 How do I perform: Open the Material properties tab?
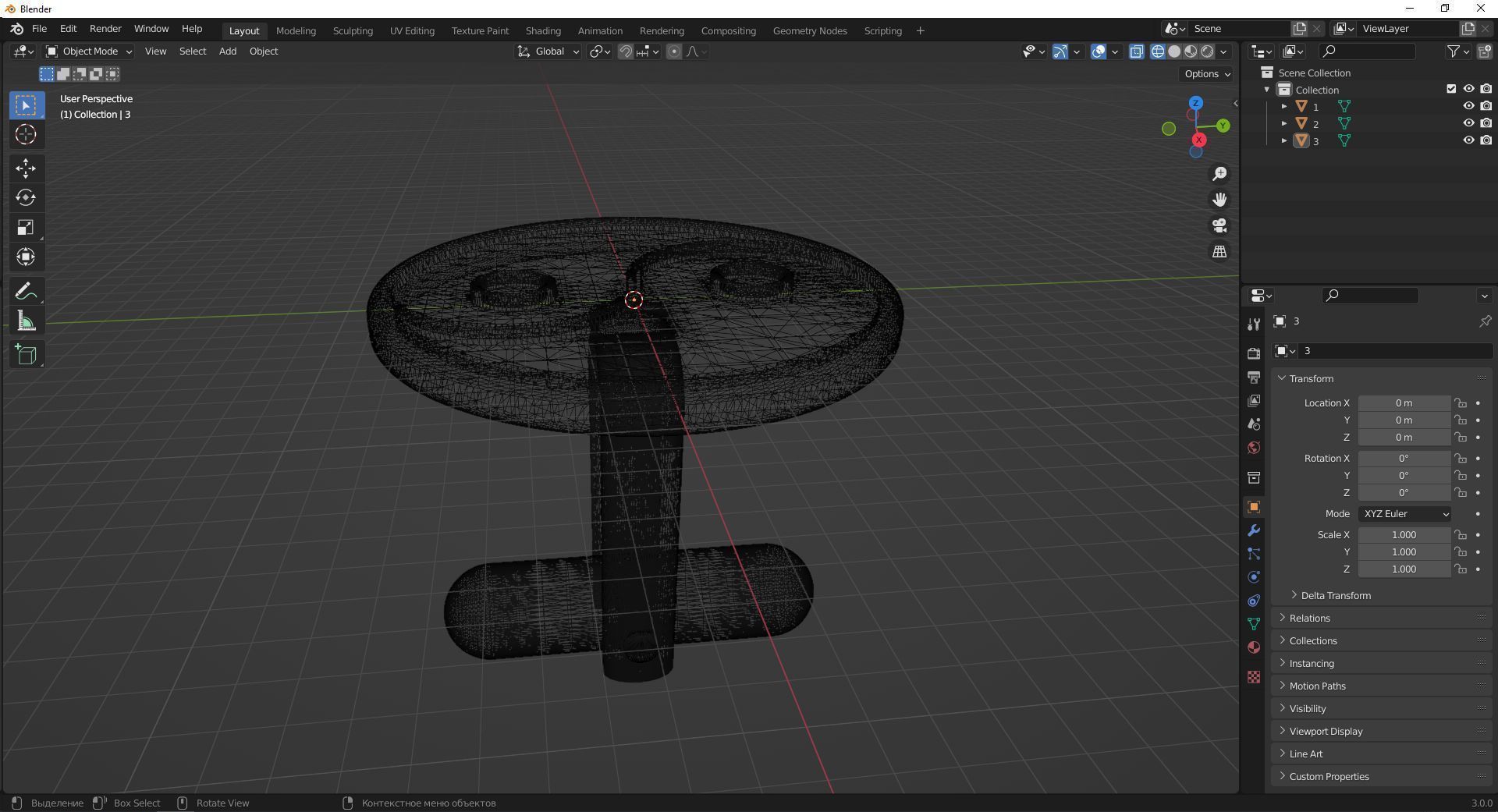point(1254,647)
